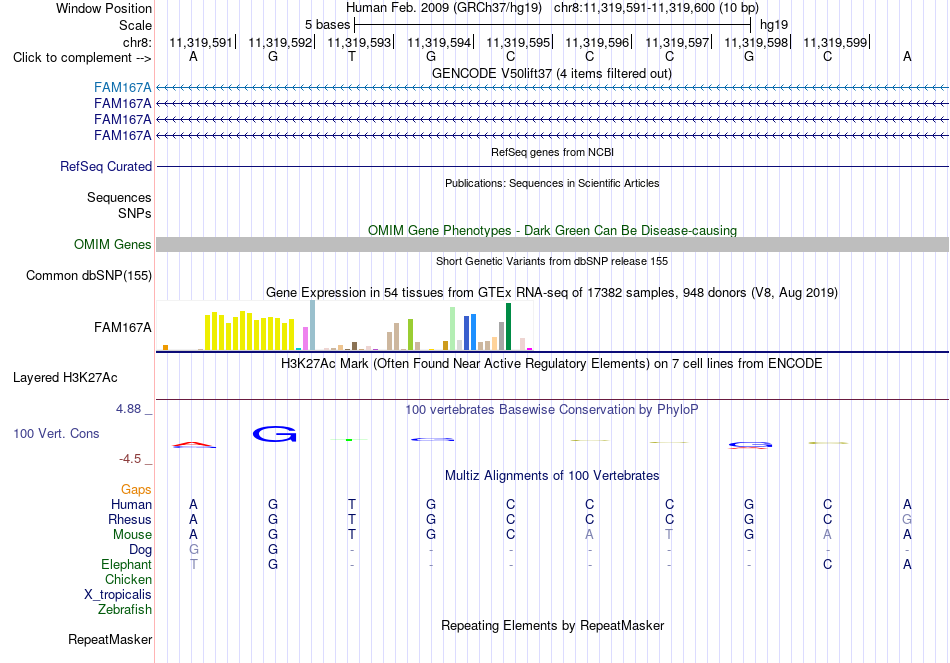Image resolution: width=950 pixels, height=663 pixels.
Task: Click the green OMIM Gene Phenotypes title
Action: coord(552,230)
